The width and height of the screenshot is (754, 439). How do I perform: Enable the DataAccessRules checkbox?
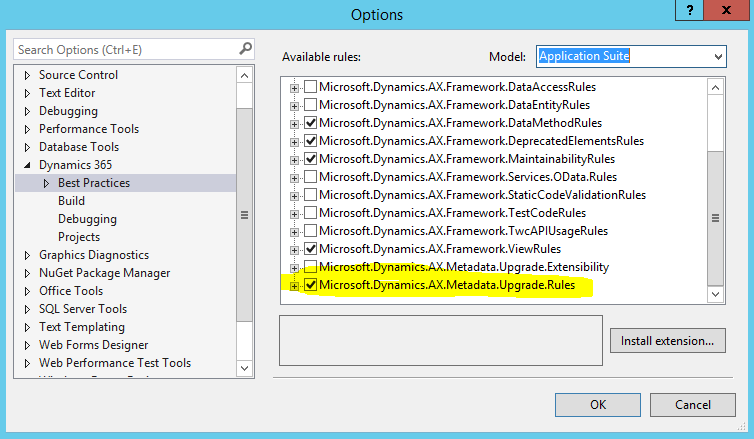click(311, 87)
